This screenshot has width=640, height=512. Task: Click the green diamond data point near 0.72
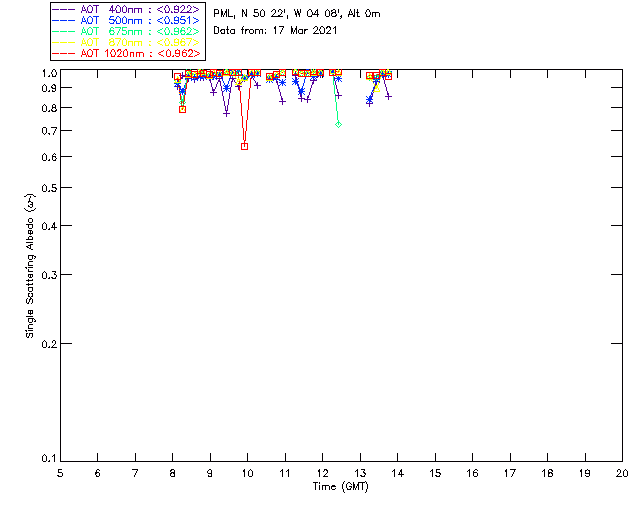click(338, 125)
